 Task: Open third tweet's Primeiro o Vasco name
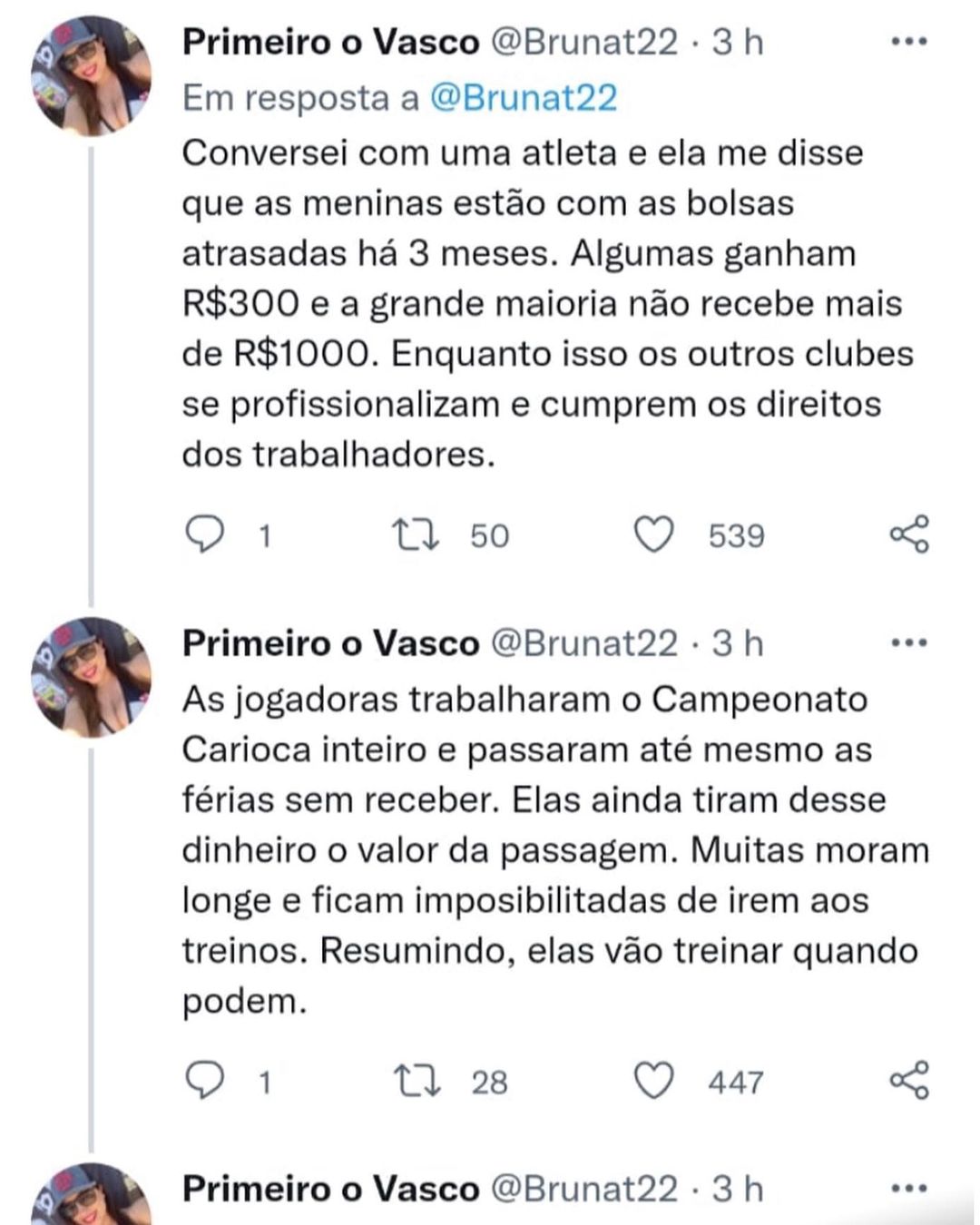tap(330, 1189)
